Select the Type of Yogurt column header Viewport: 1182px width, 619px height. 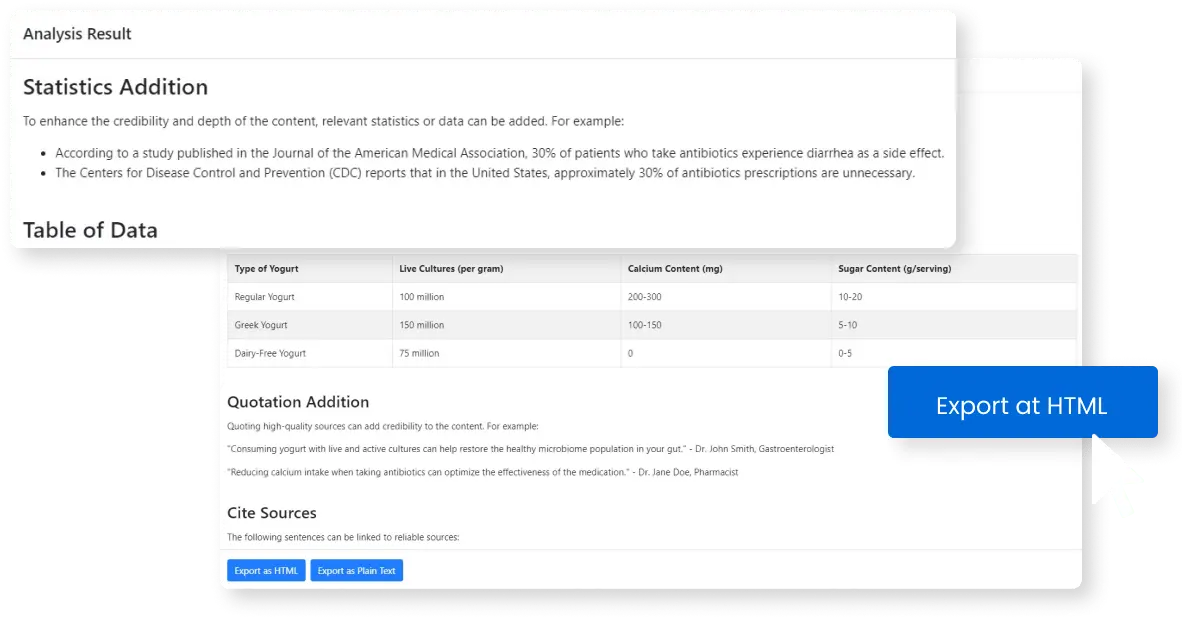267,269
